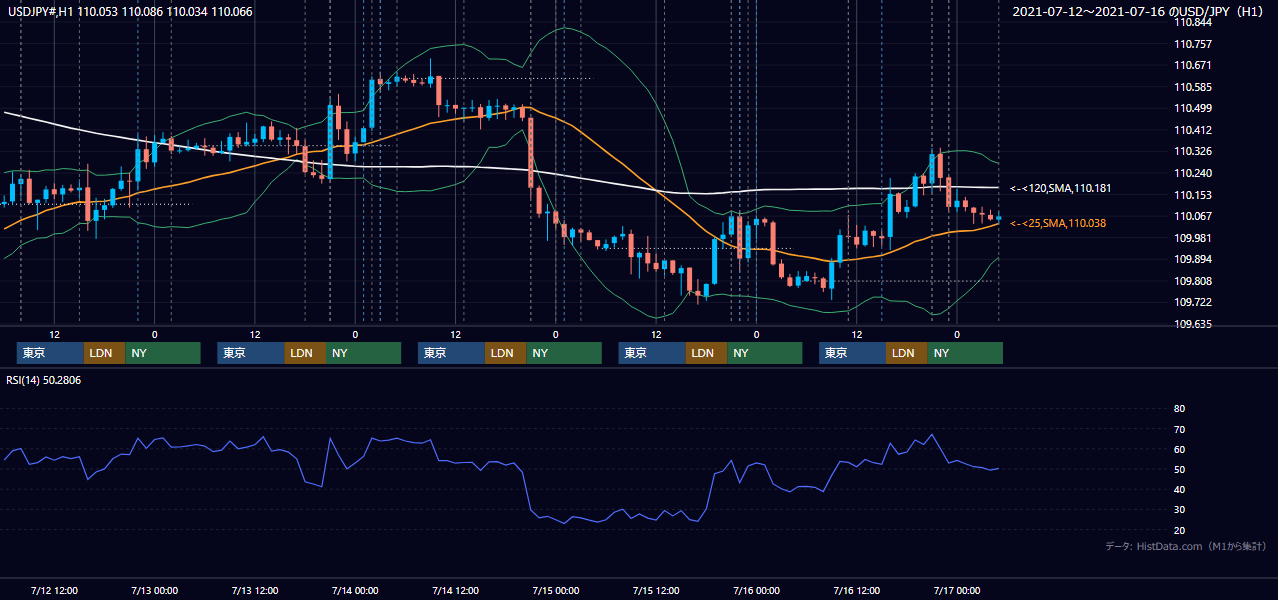Viewport: 1278px width, 600px height.
Task: Click the 110.844 price axis label
Action: [x=1194, y=23]
